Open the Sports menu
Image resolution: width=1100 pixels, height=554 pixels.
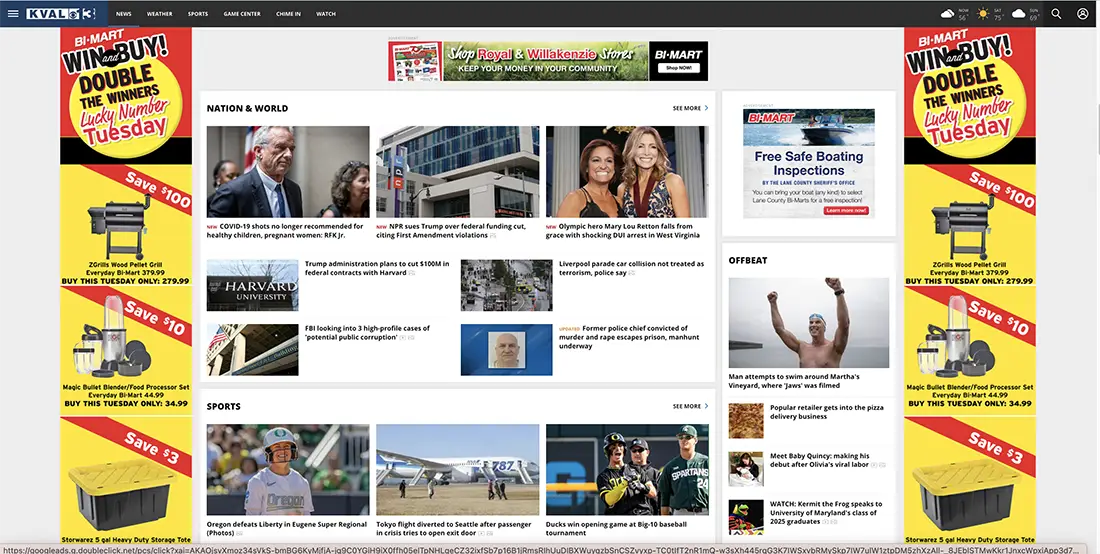[198, 13]
